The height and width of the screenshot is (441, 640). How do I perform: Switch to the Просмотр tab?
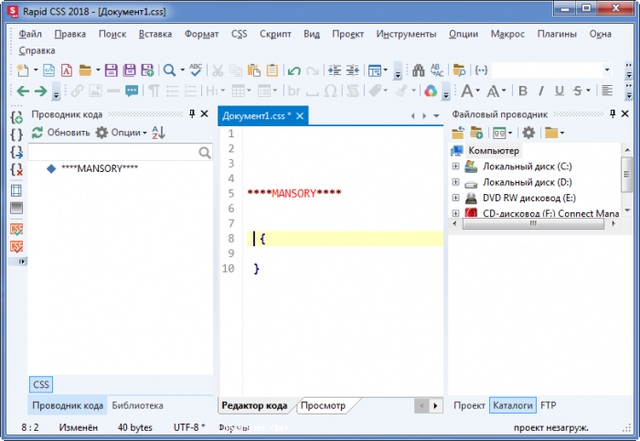click(324, 406)
